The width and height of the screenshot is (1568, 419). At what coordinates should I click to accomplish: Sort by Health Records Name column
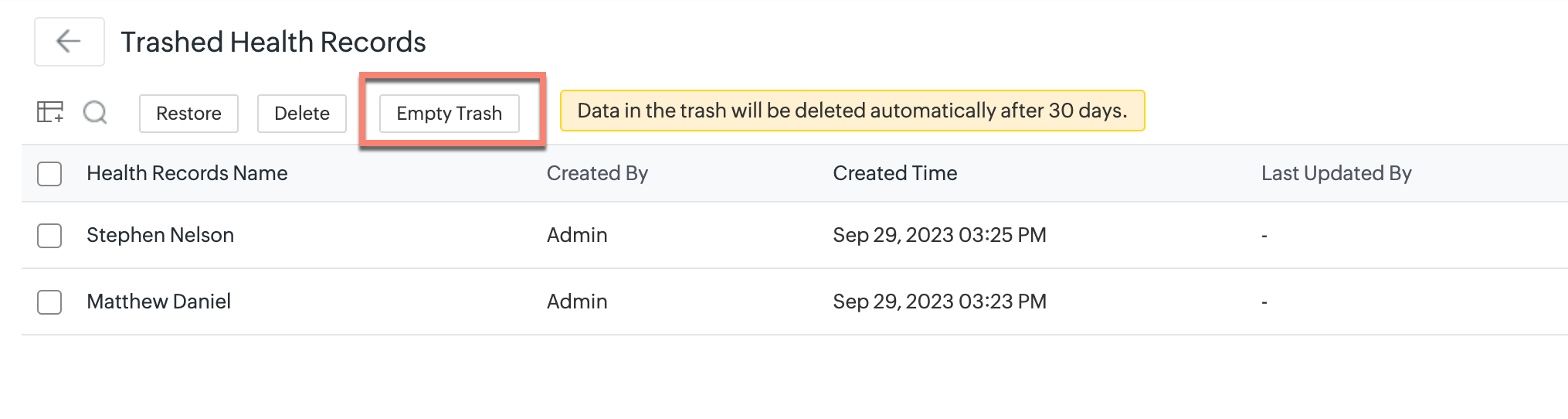tap(187, 173)
